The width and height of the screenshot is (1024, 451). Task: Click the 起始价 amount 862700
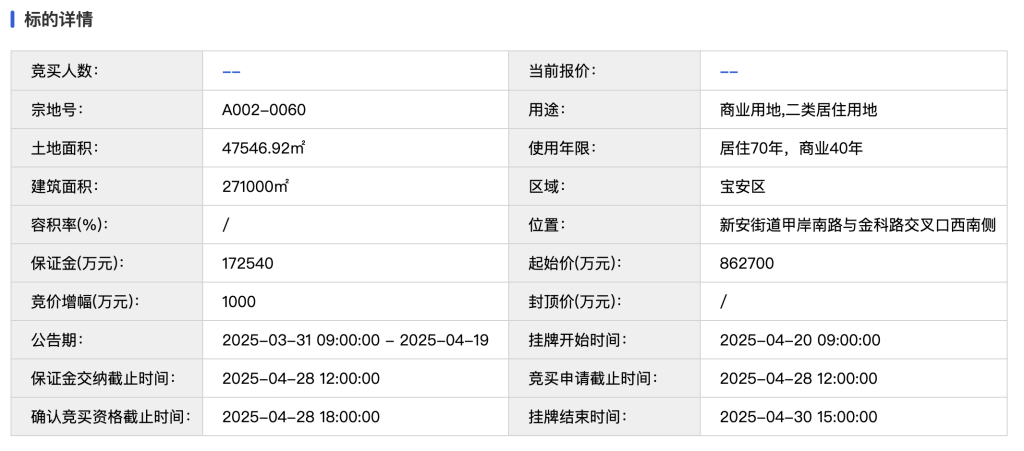pos(746,264)
